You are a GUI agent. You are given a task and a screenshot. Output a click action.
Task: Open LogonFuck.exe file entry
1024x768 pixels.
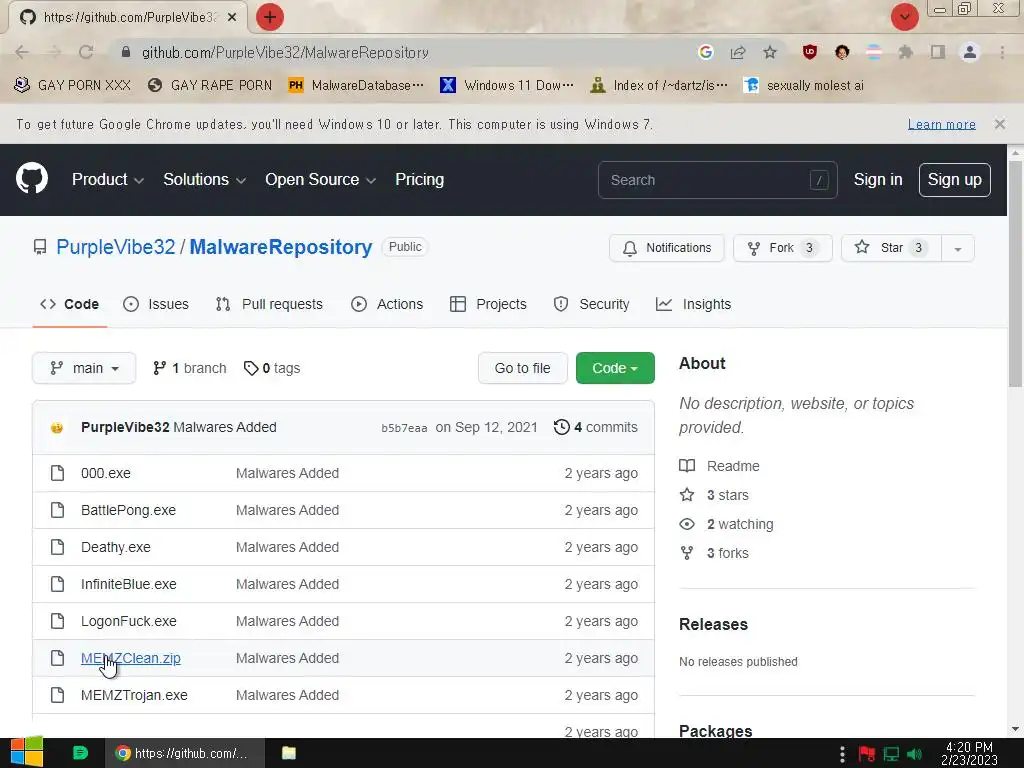(x=129, y=621)
